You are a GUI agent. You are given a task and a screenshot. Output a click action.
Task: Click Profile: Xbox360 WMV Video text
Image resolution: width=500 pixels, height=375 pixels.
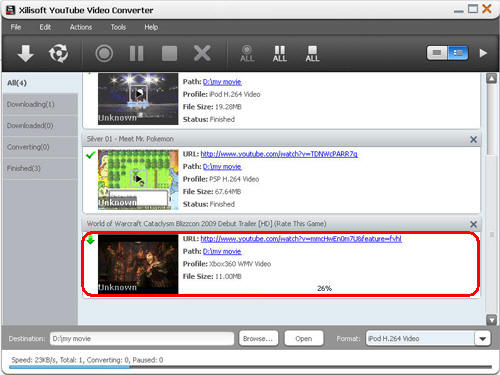tap(227, 264)
